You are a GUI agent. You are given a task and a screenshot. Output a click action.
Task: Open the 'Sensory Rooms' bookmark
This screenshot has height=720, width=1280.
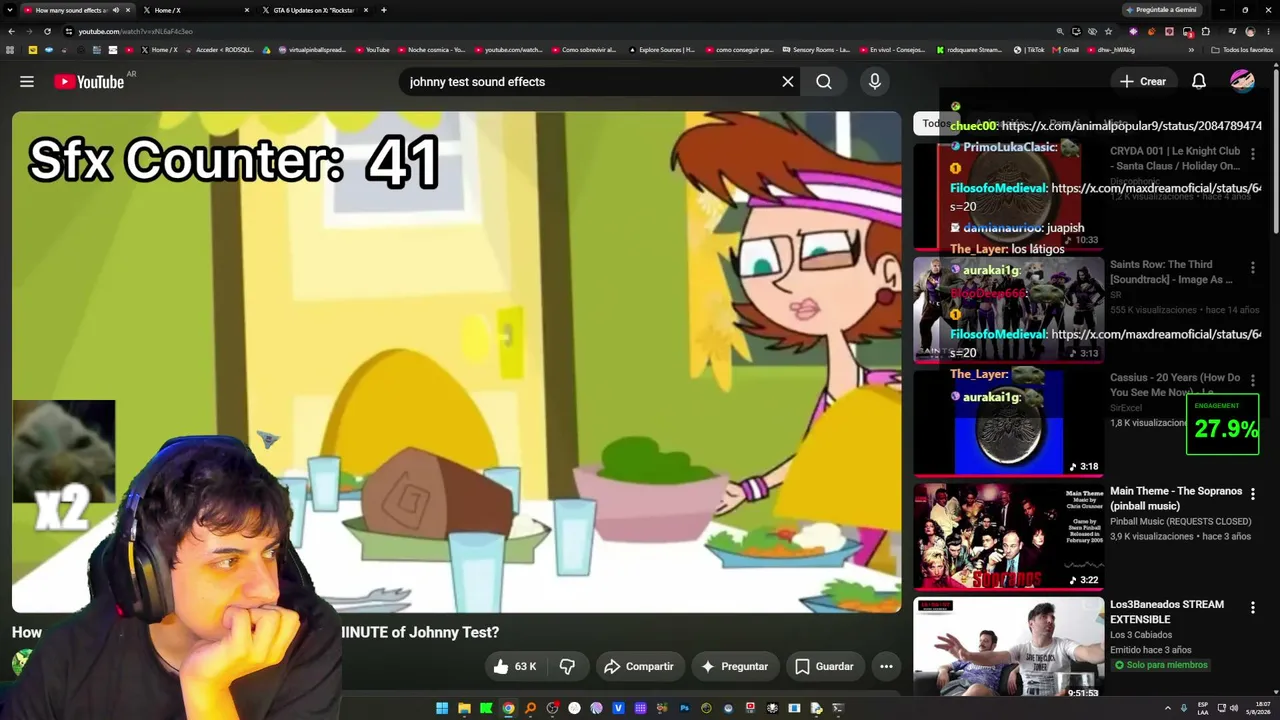coord(816,49)
